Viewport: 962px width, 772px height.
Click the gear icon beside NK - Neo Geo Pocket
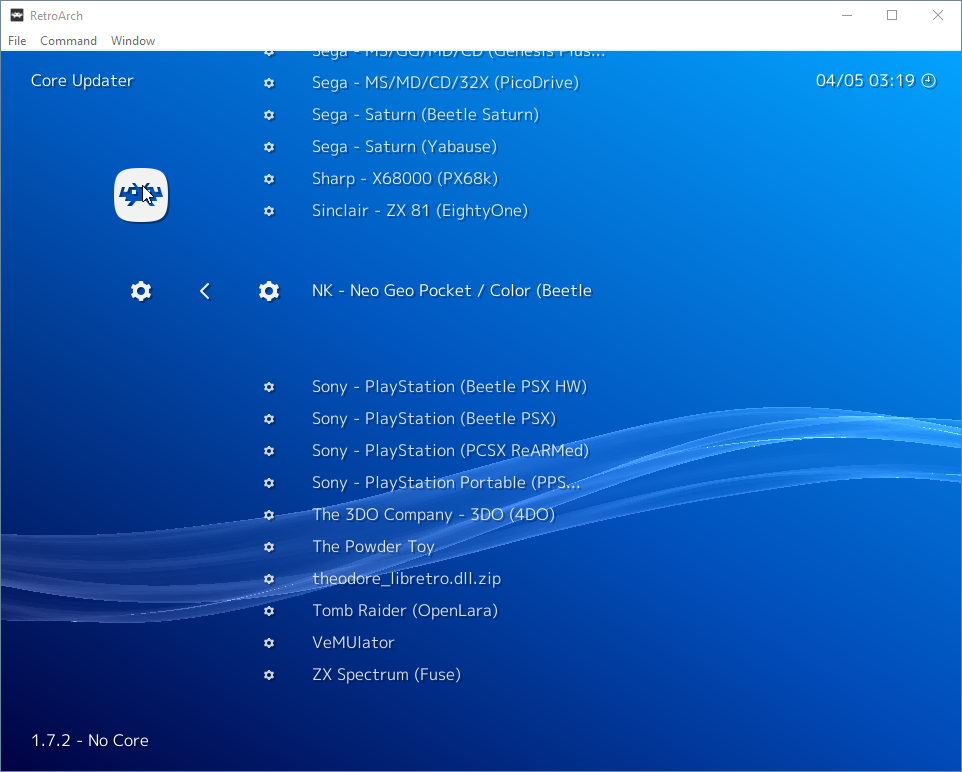coord(269,291)
